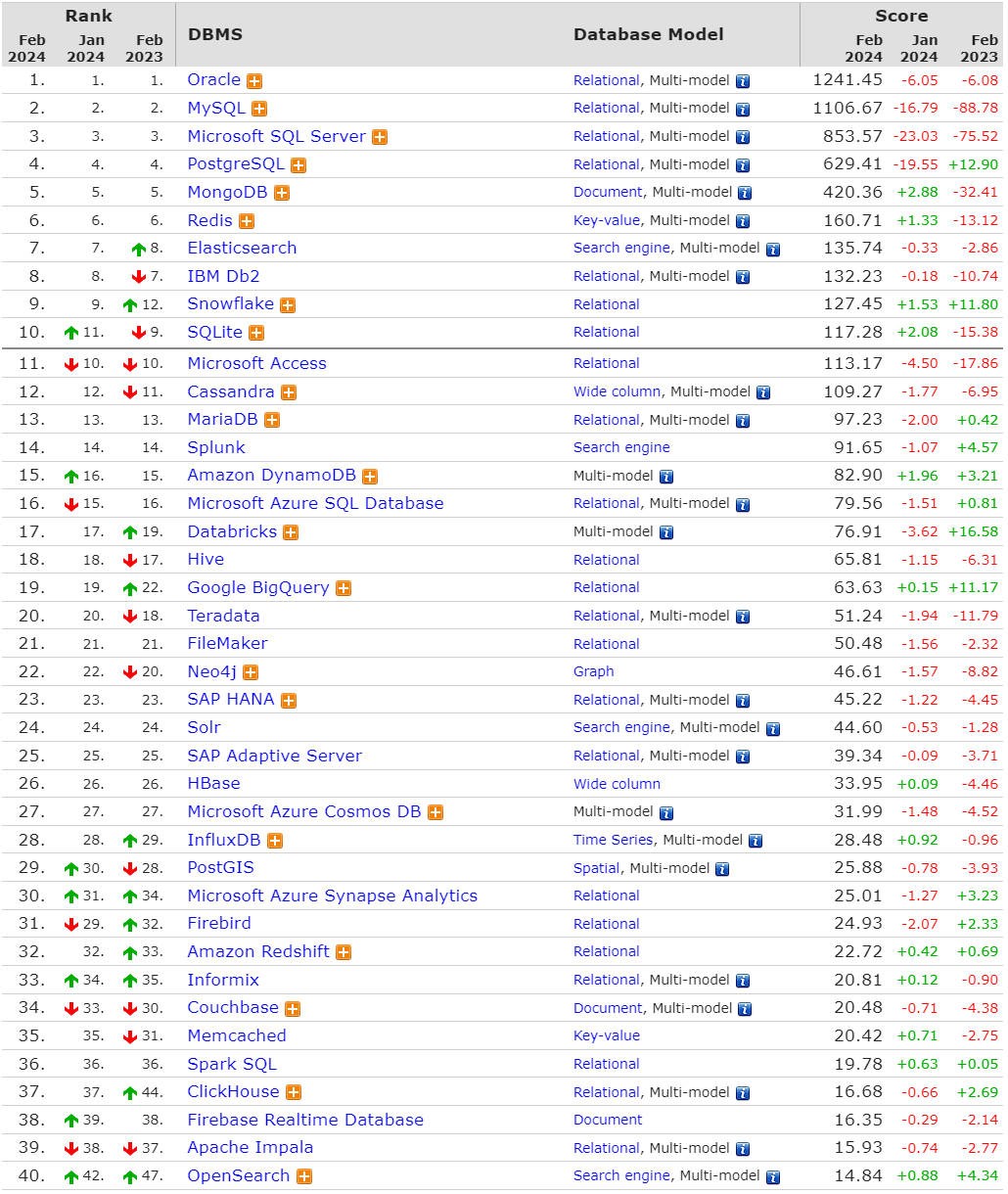Image resolution: width=1008 pixels, height=1194 pixels.
Task: Click the plus icon next to Microsoft Azure Cosmos DB
Action: click(x=435, y=812)
